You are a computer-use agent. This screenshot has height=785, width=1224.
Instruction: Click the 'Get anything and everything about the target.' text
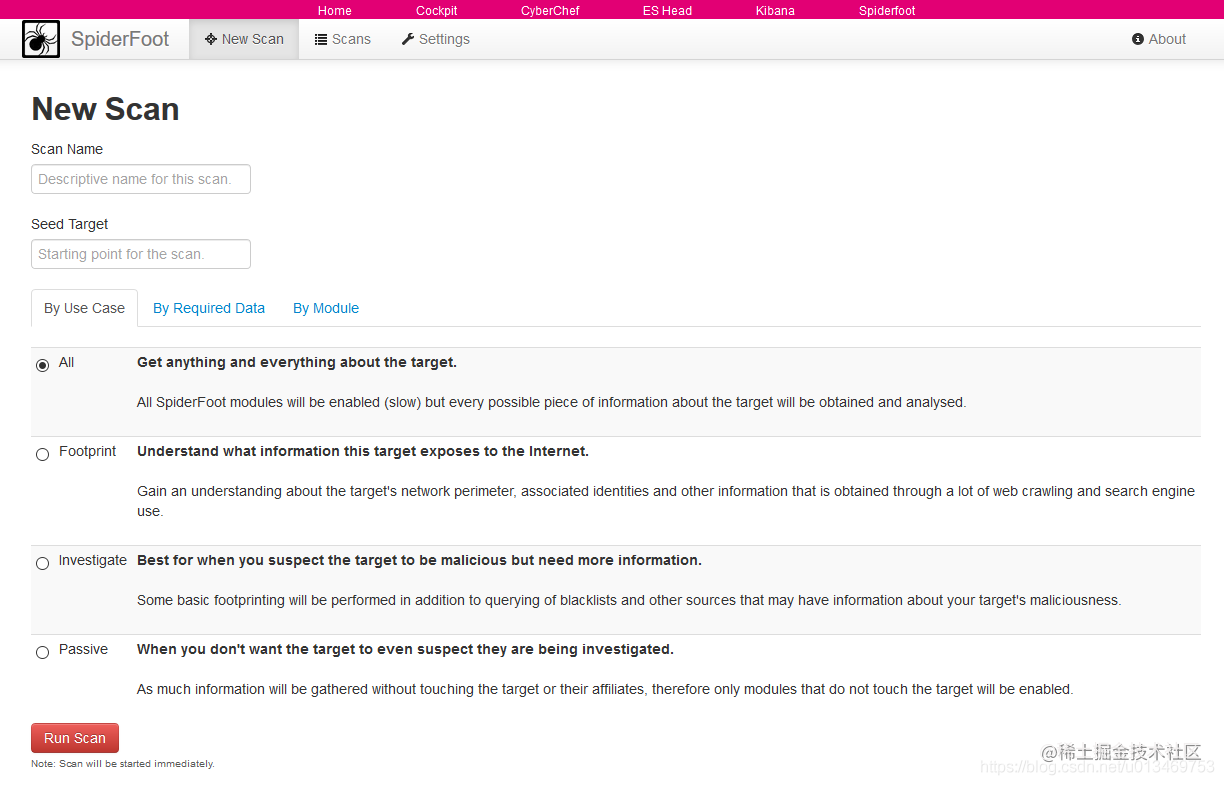[x=297, y=362]
